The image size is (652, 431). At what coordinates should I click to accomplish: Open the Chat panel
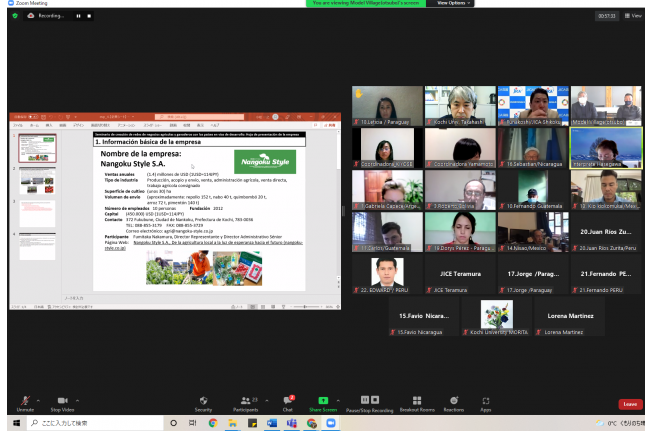coord(288,402)
